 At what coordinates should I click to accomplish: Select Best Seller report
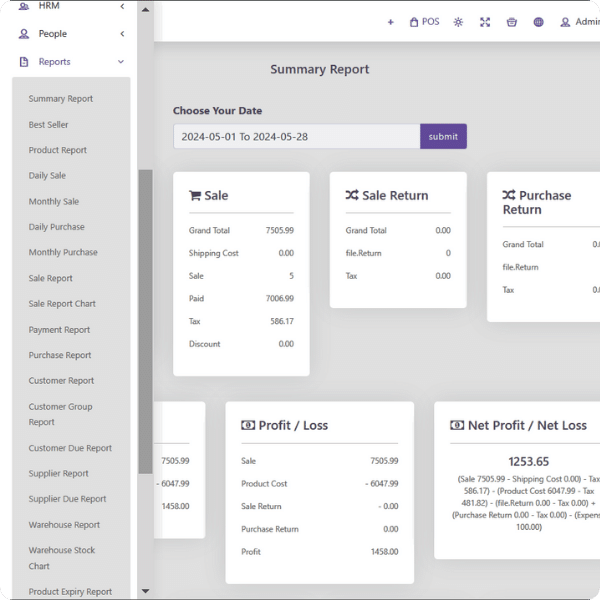(49, 125)
